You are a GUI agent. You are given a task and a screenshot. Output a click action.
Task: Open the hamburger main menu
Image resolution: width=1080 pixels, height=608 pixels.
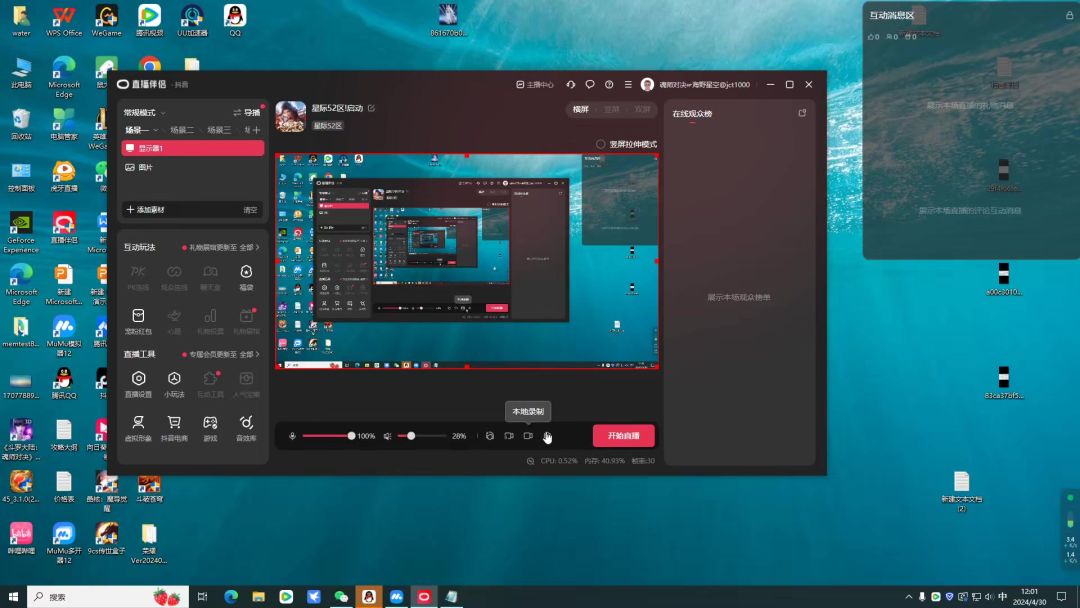coord(628,85)
